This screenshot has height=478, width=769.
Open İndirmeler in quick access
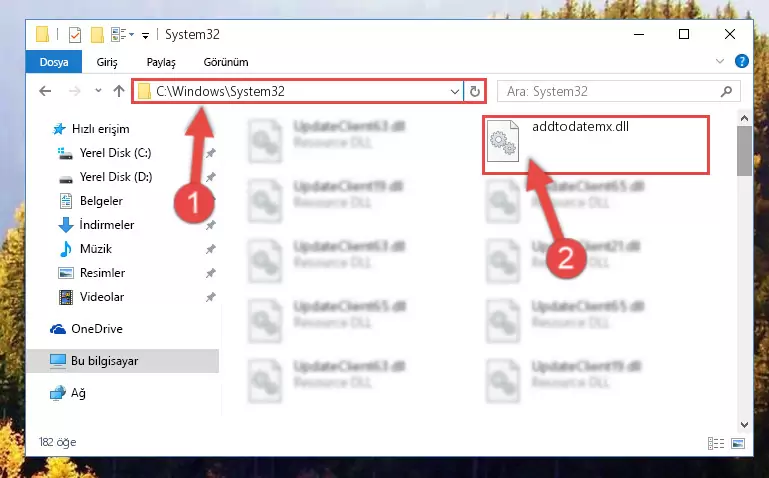106,225
